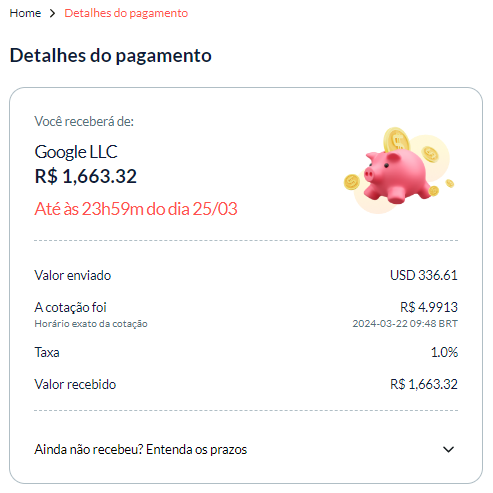This screenshot has width=493, height=493.
Task: Click the A cotação foi label
Action: [70, 307]
